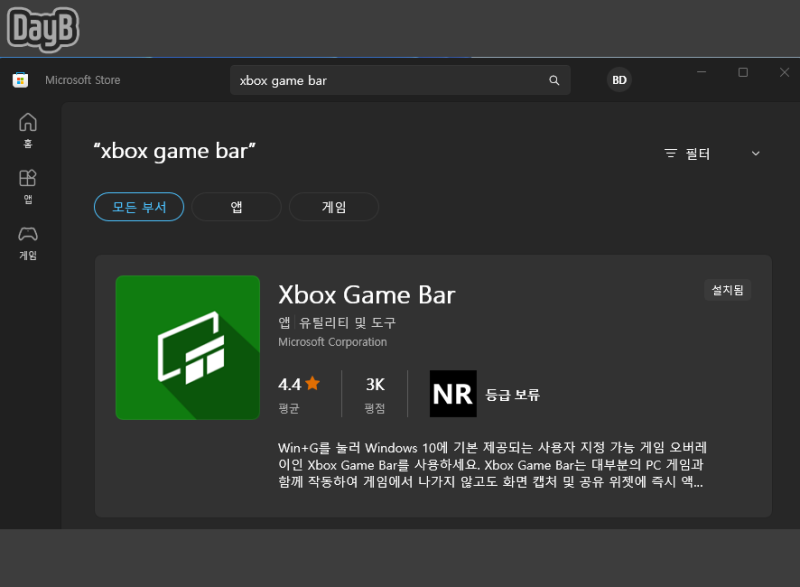Click the DayB logo in the title bar
Image resolution: width=800 pixels, height=587 pixels.
(43, 27)
